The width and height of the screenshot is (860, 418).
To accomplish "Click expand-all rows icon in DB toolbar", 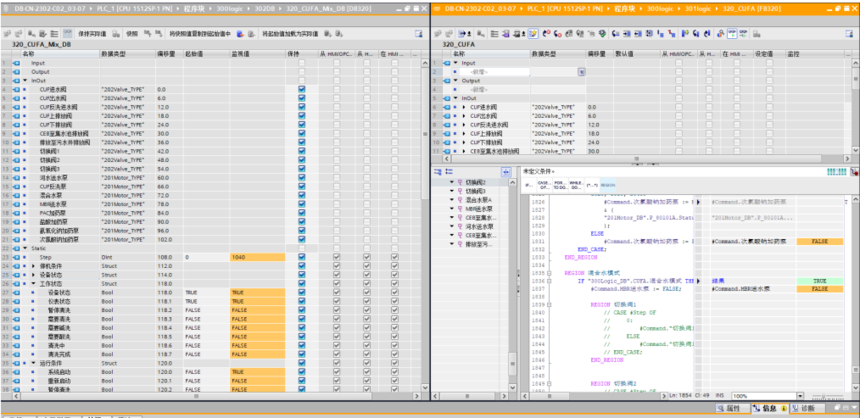I will click(55, 34).
